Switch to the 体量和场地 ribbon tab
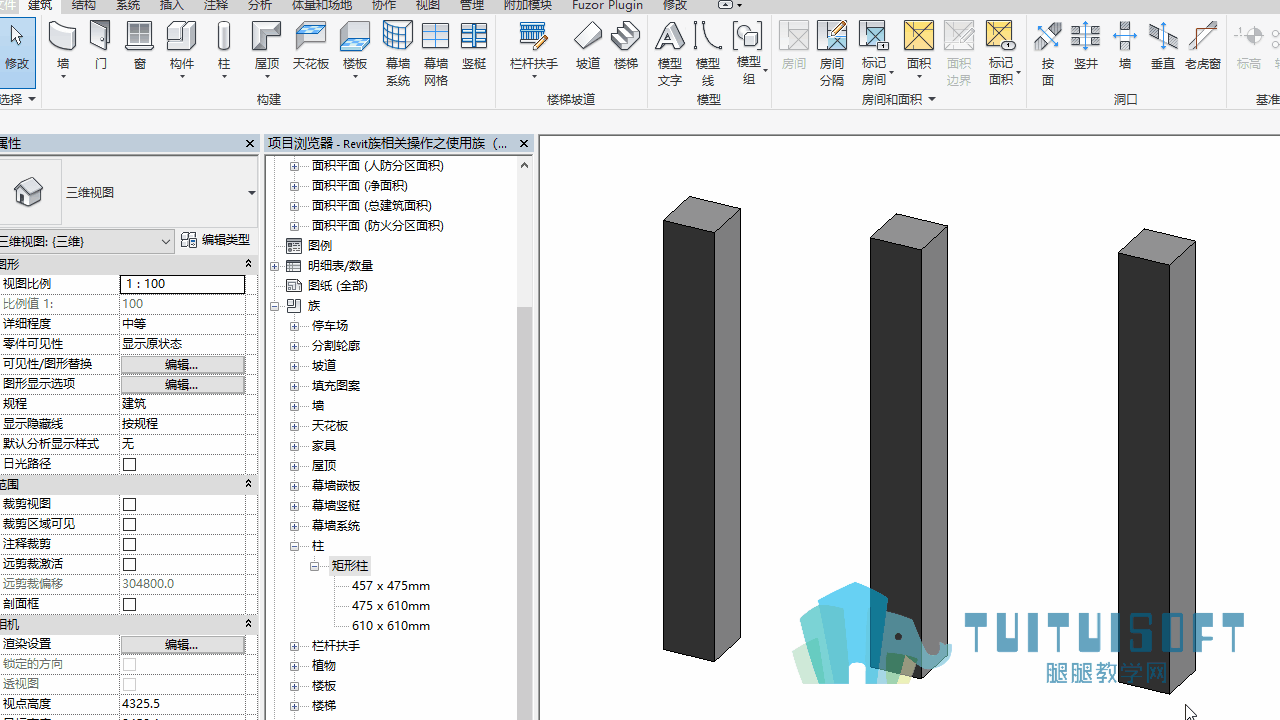The image size is (1280, 720). pyautogui.click(x=321, y=5)
